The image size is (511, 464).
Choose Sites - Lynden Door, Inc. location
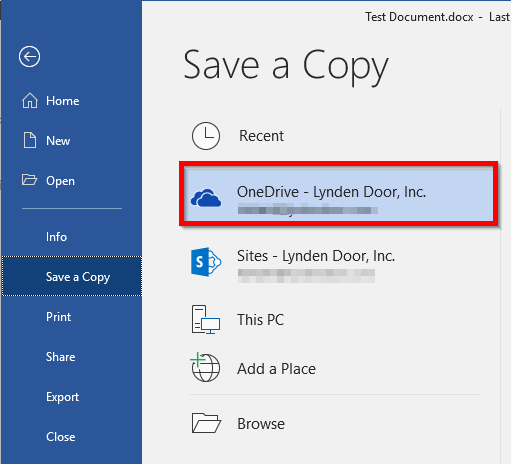(x=339, y=262)
